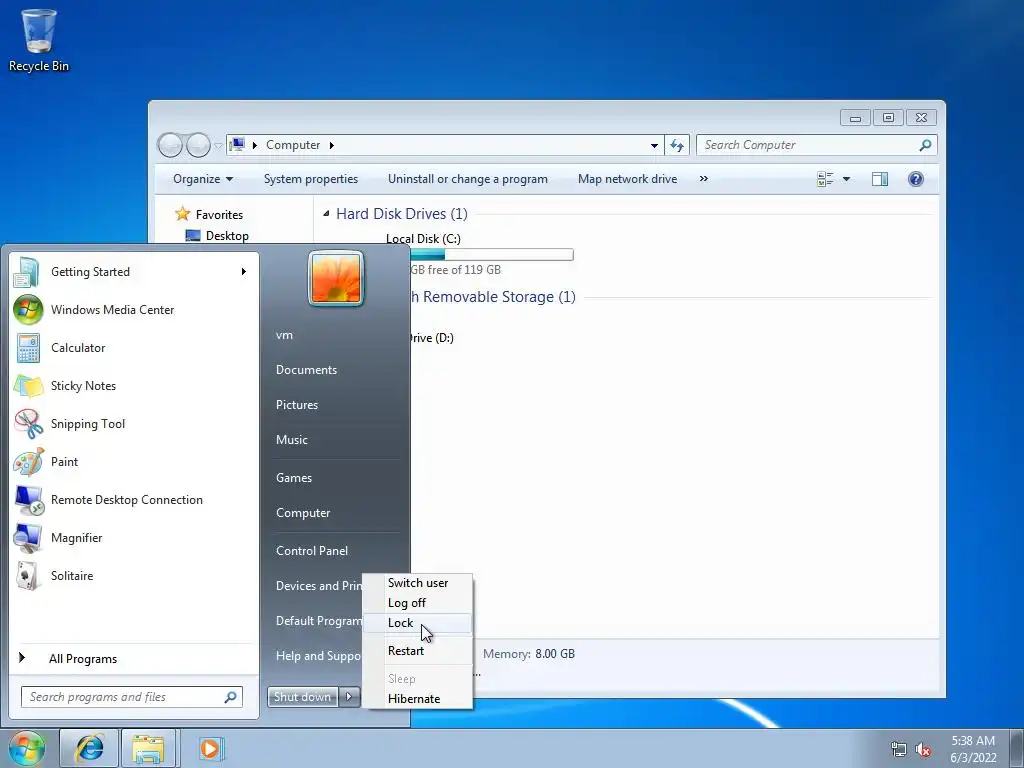
Task: Expand All Programs list
Action: point(134,658)
